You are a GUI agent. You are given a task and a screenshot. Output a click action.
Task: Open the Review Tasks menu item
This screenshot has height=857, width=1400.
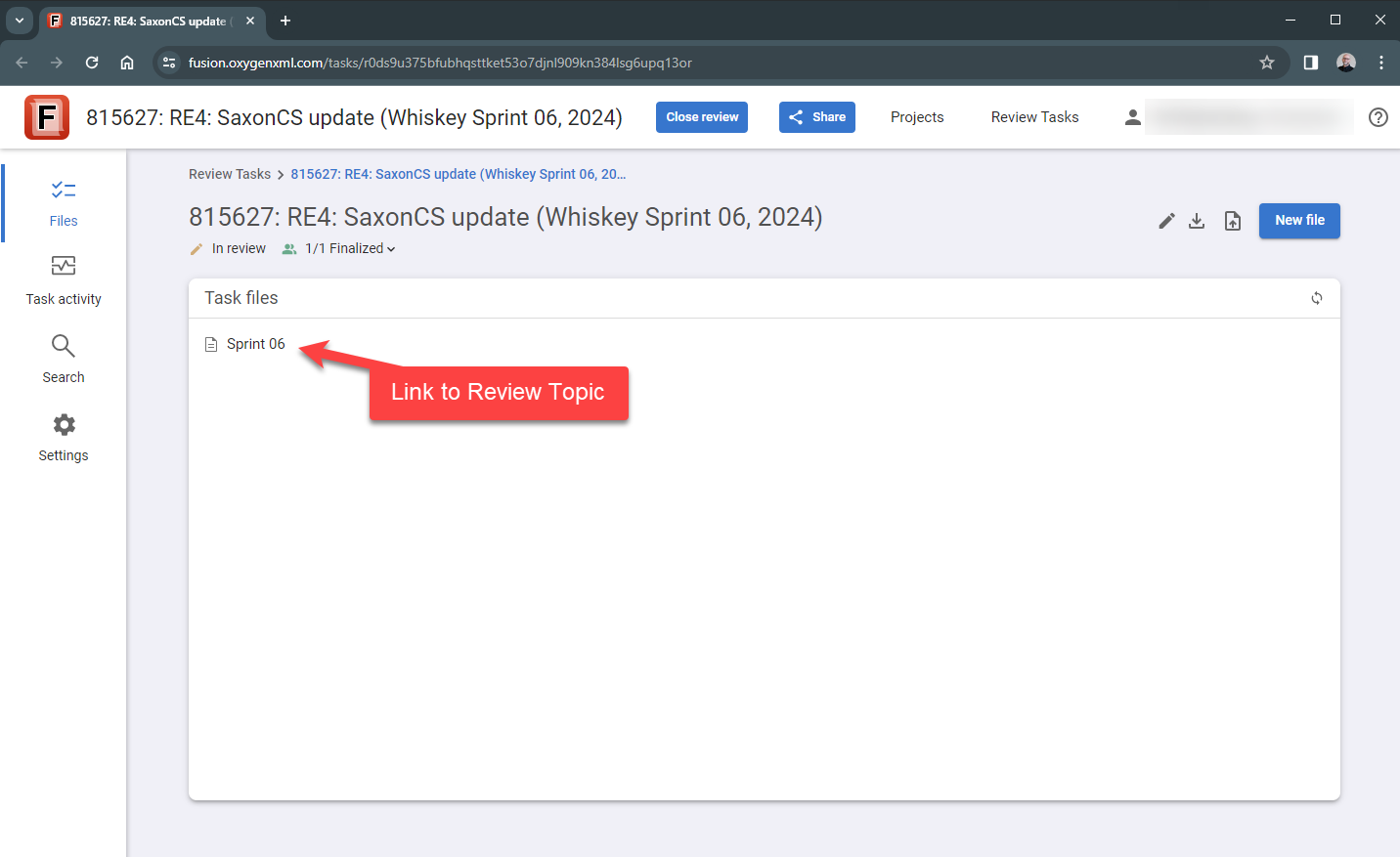point(1034,117)
